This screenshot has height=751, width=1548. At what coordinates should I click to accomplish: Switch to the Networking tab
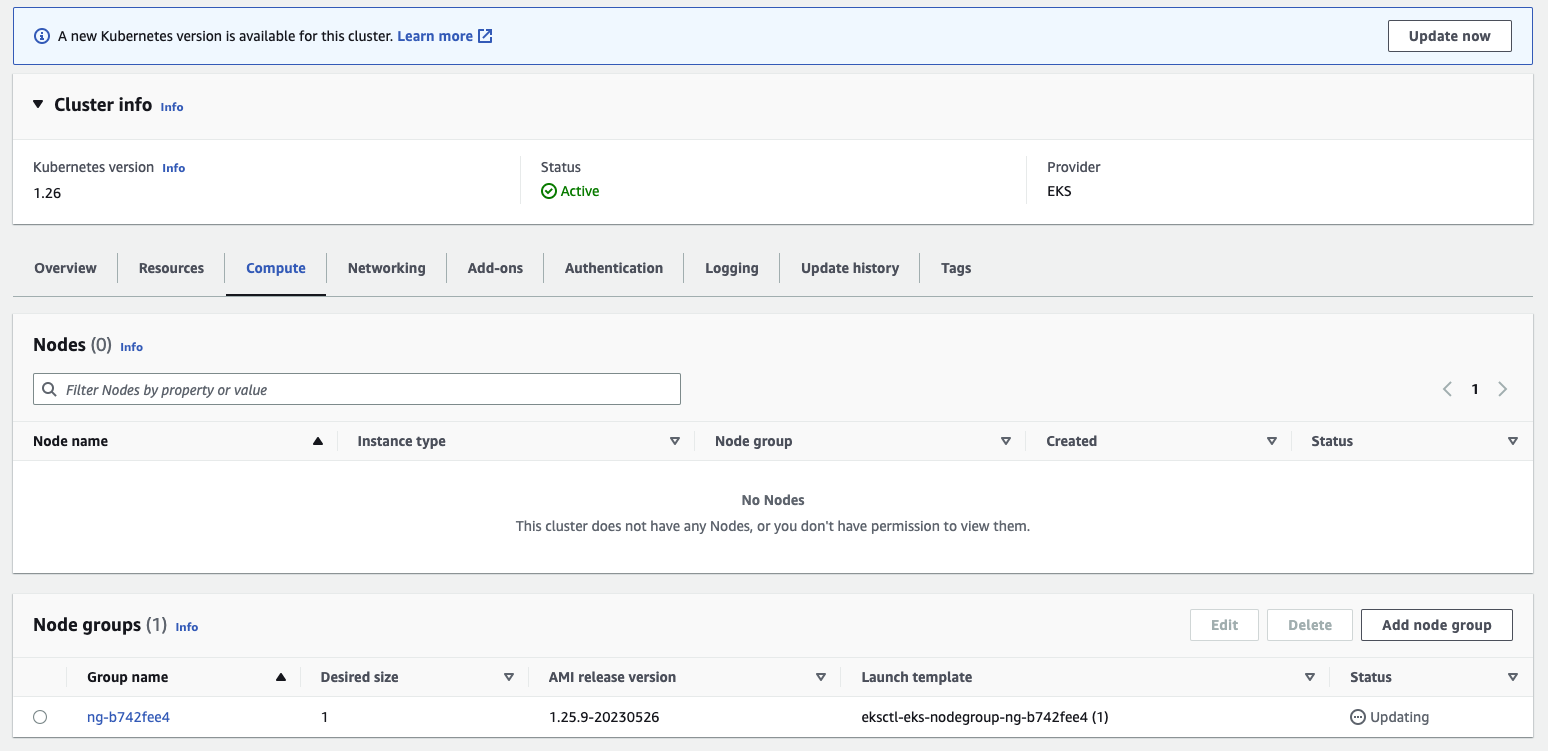coord(386,267)
